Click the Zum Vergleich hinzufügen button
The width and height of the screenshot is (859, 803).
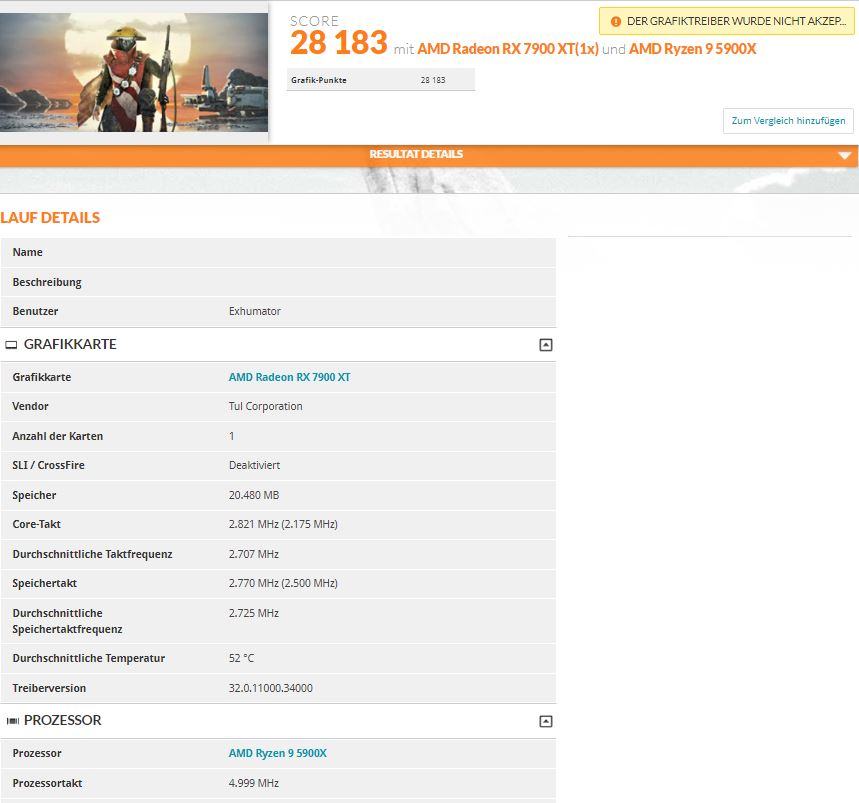(x=788, y=121)
